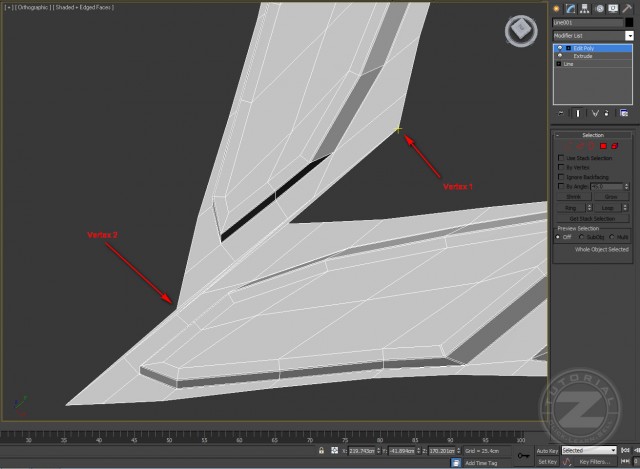Check the By Vertex option
This screenshot has width=640, height=469.
click(x=560, y=167)
